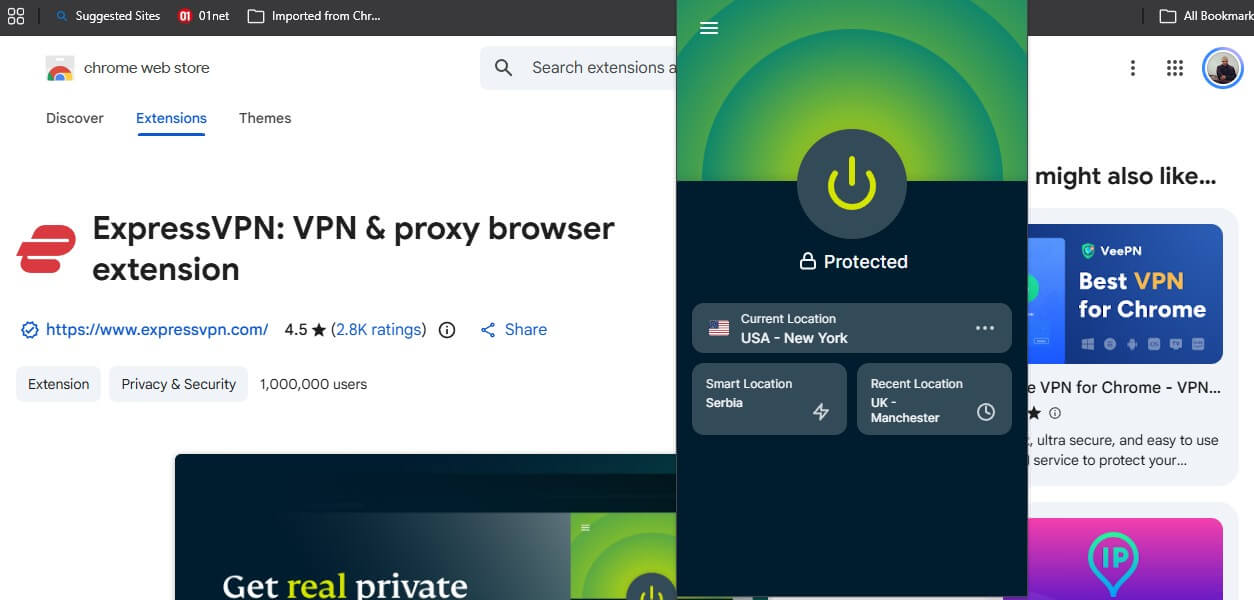Click the info icon under VeePN rating
Screen dimensions: 1254x600
[1055, 413]
